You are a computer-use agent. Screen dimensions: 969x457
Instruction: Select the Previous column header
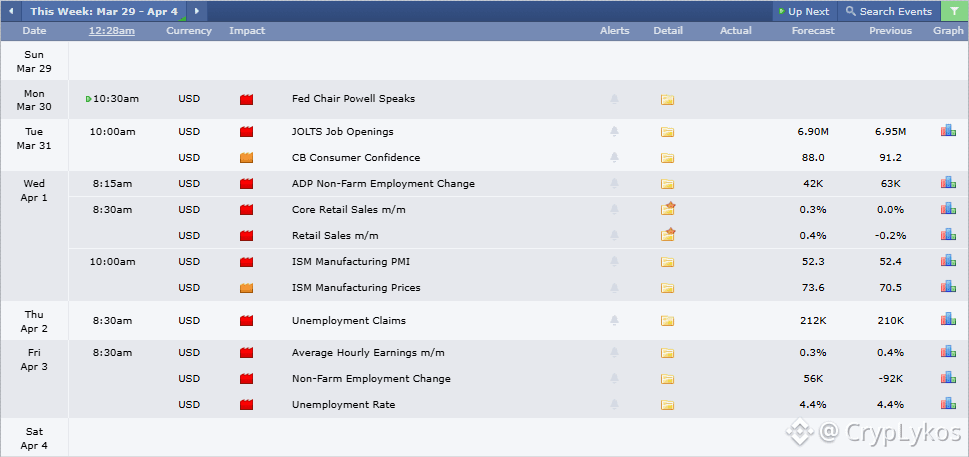click(891, 31)
